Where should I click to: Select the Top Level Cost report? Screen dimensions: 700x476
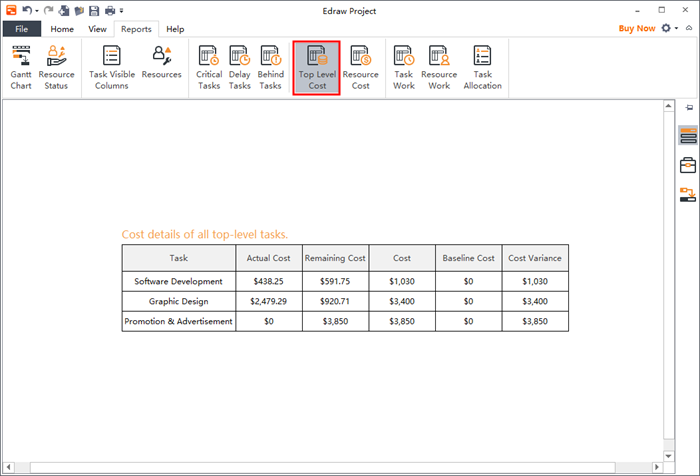[x=317, y=68]
